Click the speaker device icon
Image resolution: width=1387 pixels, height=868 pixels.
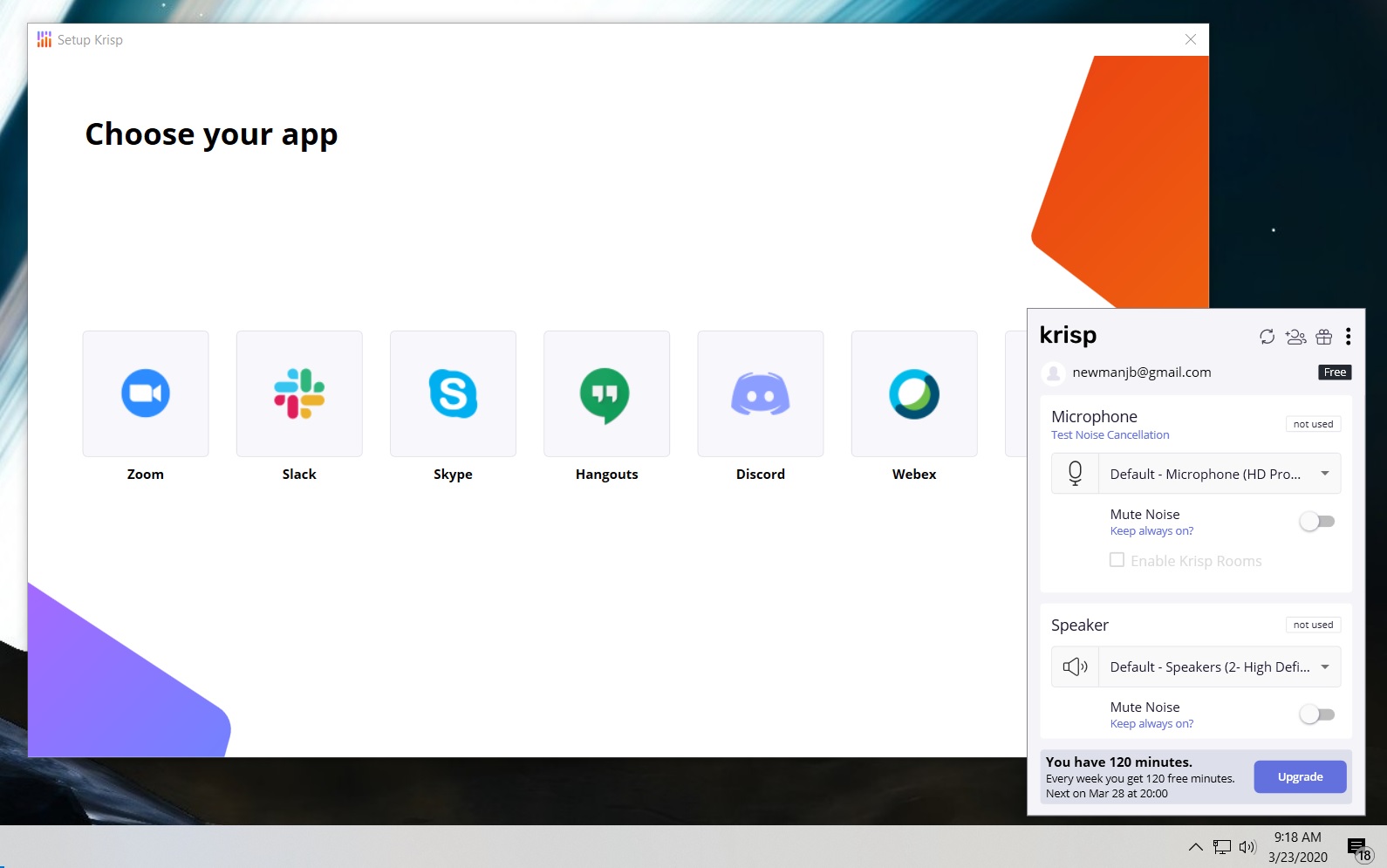(x=1076, y=667)
